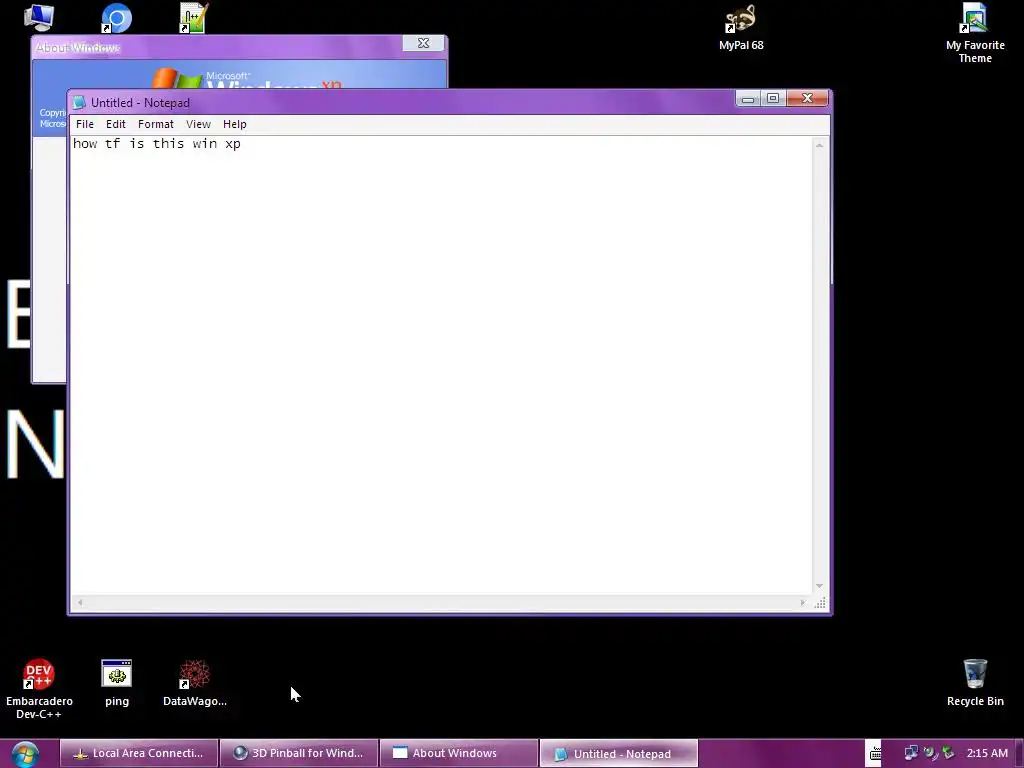Click the Notepad vertical scrollbar down arrow
This screenshot has height=768, width=1024.
pos(819,586)
